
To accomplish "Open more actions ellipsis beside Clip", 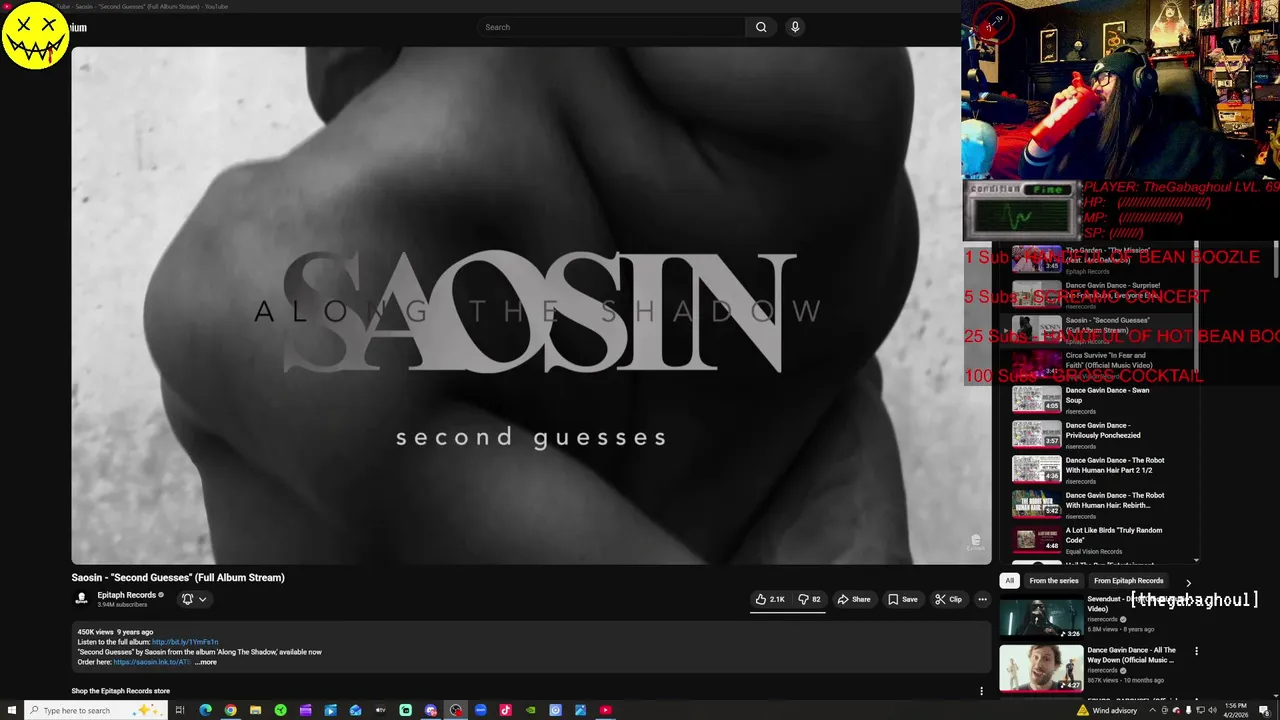I will 982,599.
